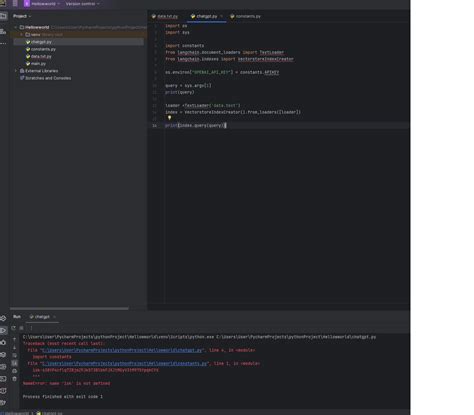Click the print(index.query(query)) line
The height and width of the screenshot is (415, 474).
point(196,126)
